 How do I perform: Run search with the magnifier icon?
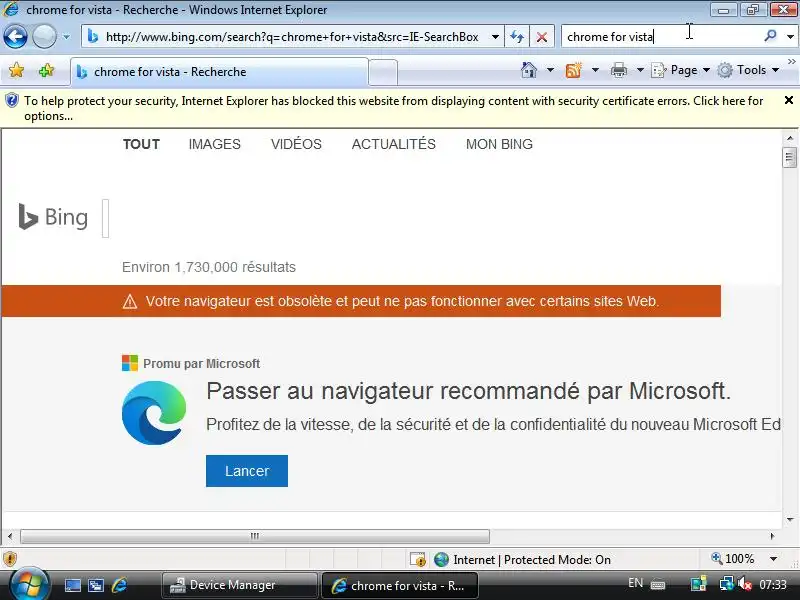(x=770, y=36)
